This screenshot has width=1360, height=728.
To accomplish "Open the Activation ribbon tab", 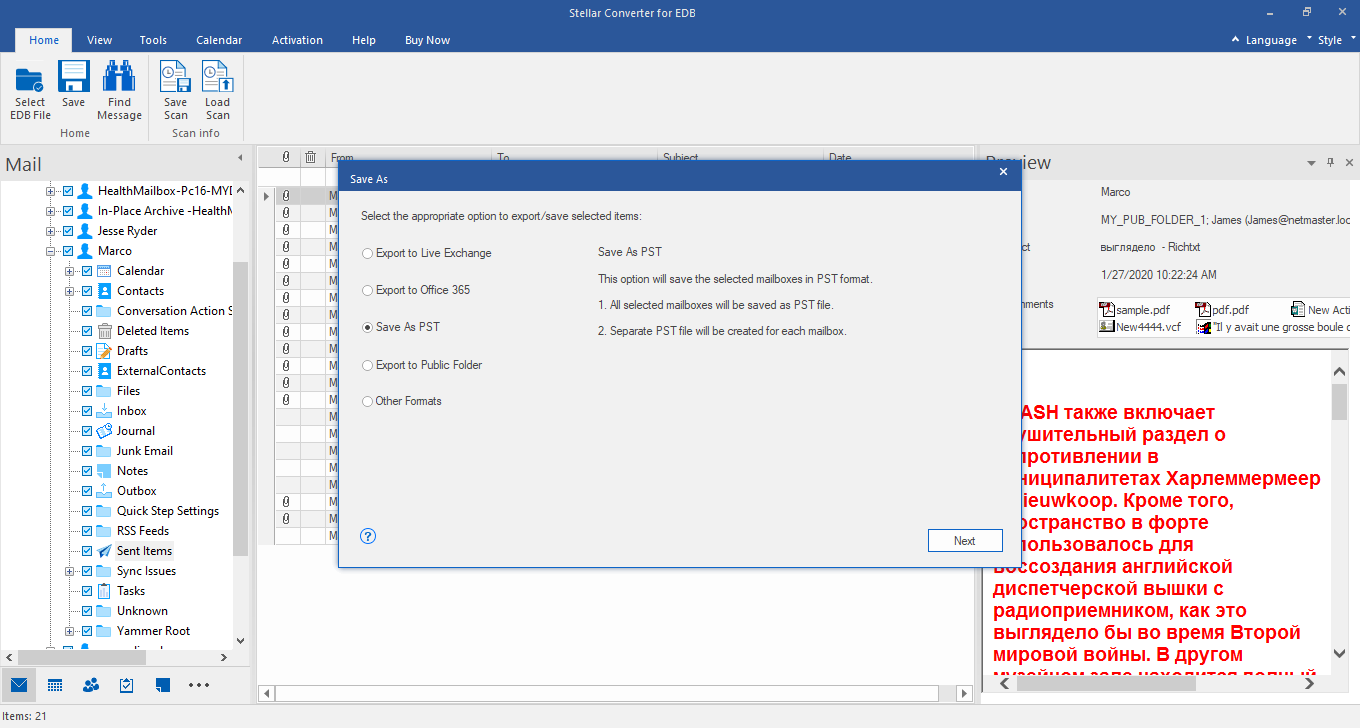I will pyautogui.click(x=297, y=40).
